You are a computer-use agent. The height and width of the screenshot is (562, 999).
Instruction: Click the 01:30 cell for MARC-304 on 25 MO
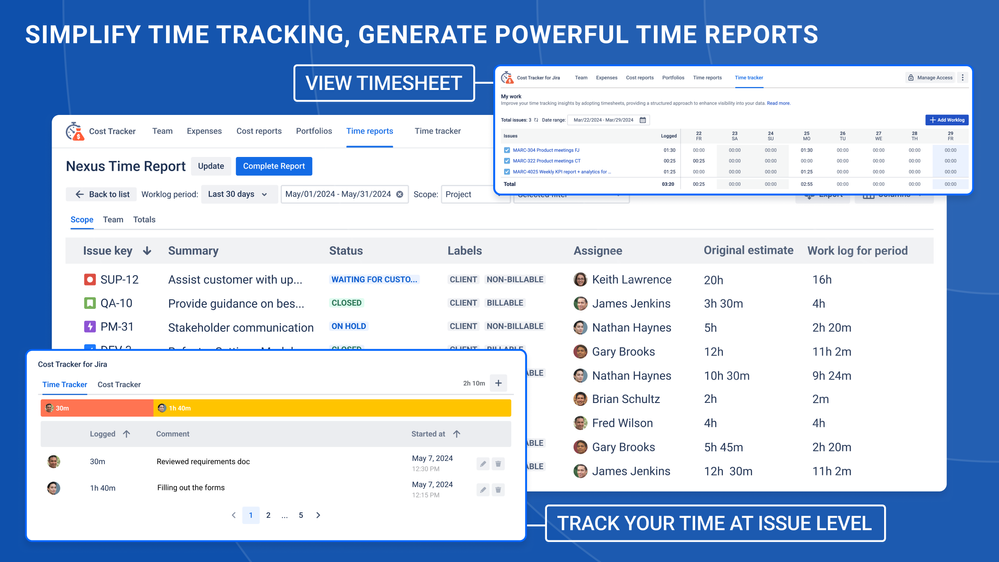pos(807,150)
